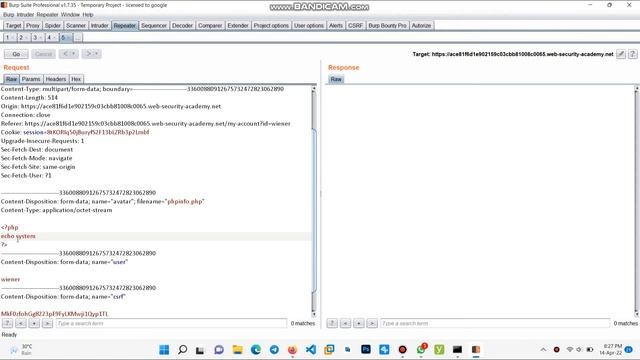
Task: Open Chat app on taskbar
Action: point(219,349)
